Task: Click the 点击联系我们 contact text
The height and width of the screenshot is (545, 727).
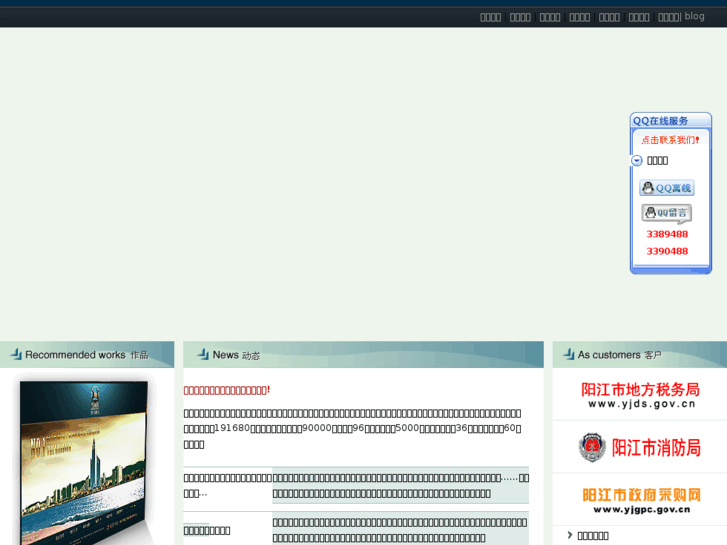Action: (670, 140)
